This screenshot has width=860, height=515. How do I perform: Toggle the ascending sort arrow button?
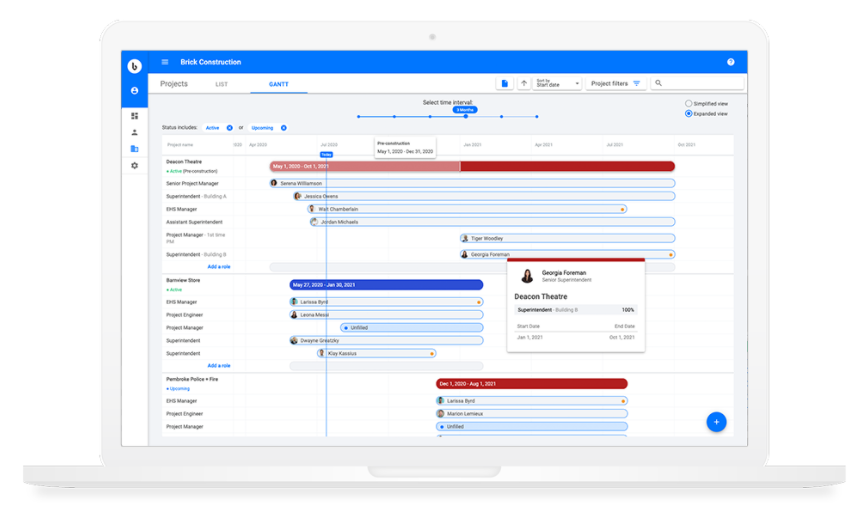click(x=524, y=83)
